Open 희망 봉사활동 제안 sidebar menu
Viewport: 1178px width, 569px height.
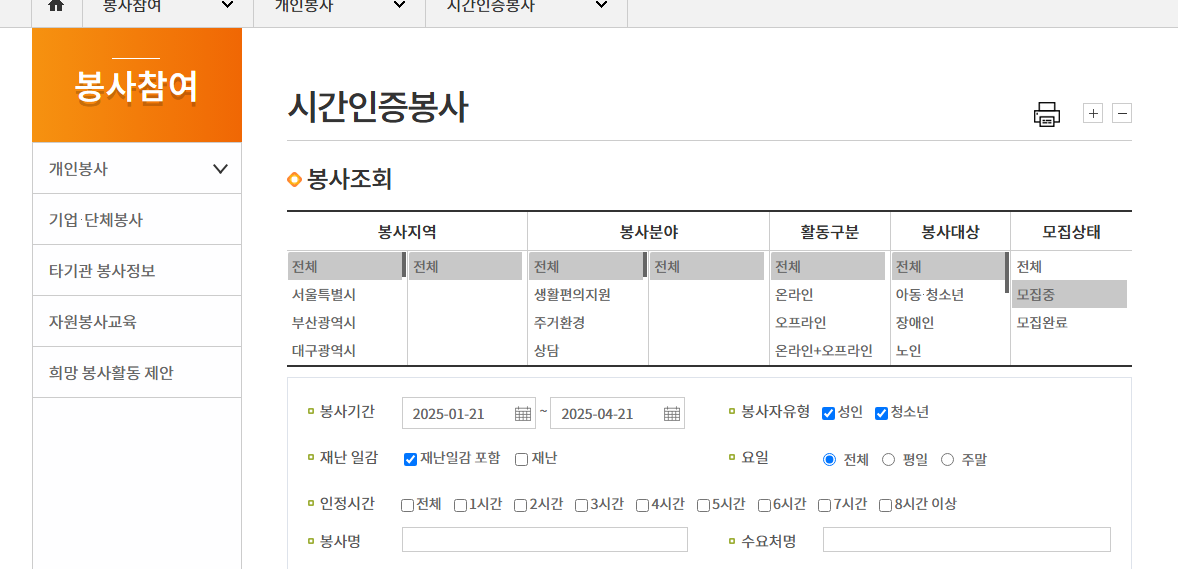point(137,373)
